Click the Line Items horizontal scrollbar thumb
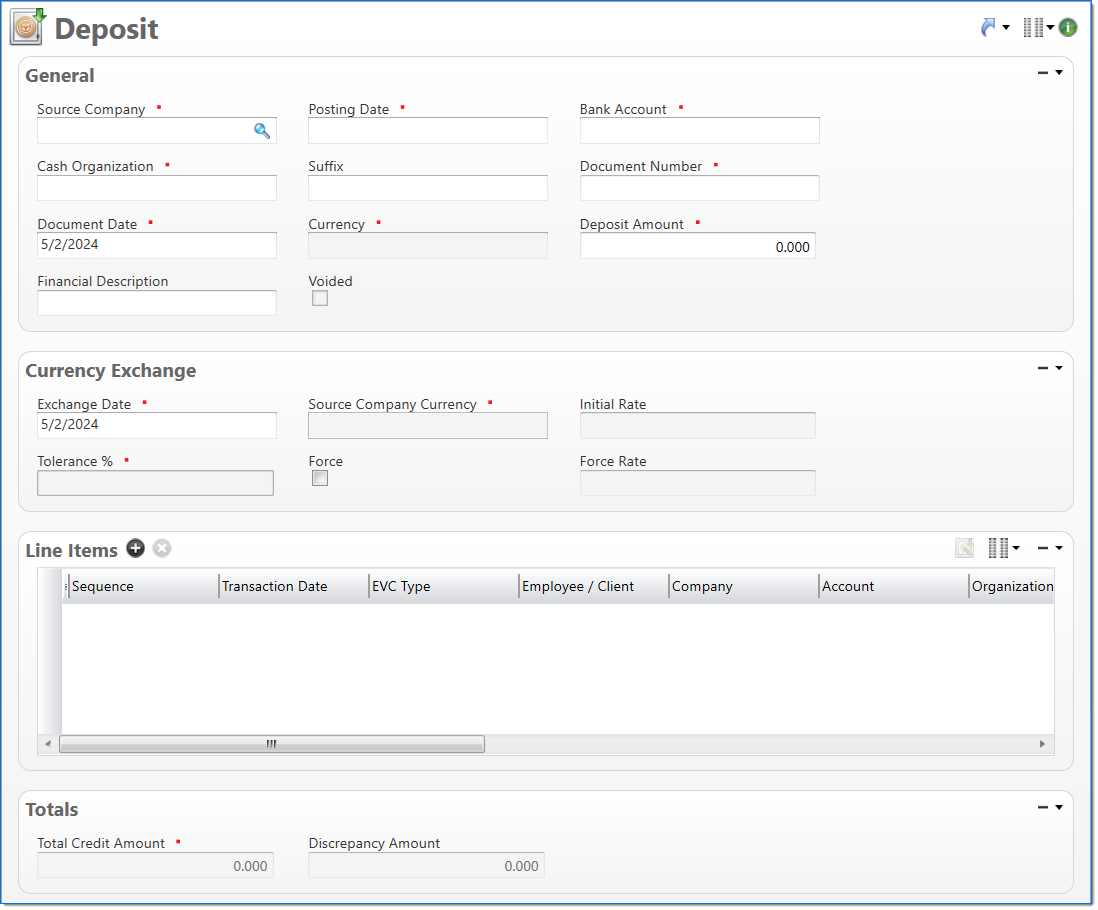This screenshot has width=1098, height=910. tap(271, 744)
